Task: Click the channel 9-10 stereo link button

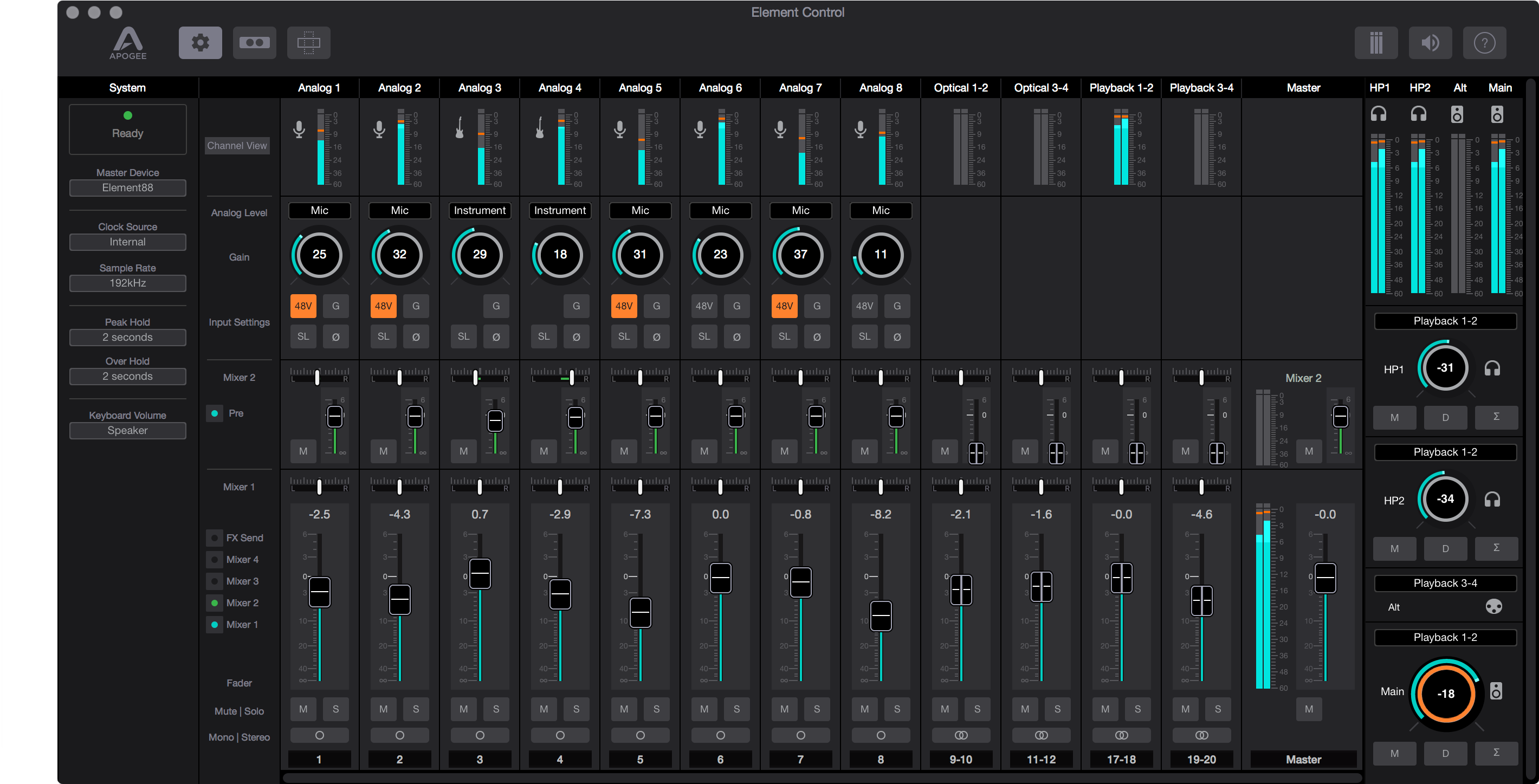Action: pyautogui.click(x=961, y=735)
